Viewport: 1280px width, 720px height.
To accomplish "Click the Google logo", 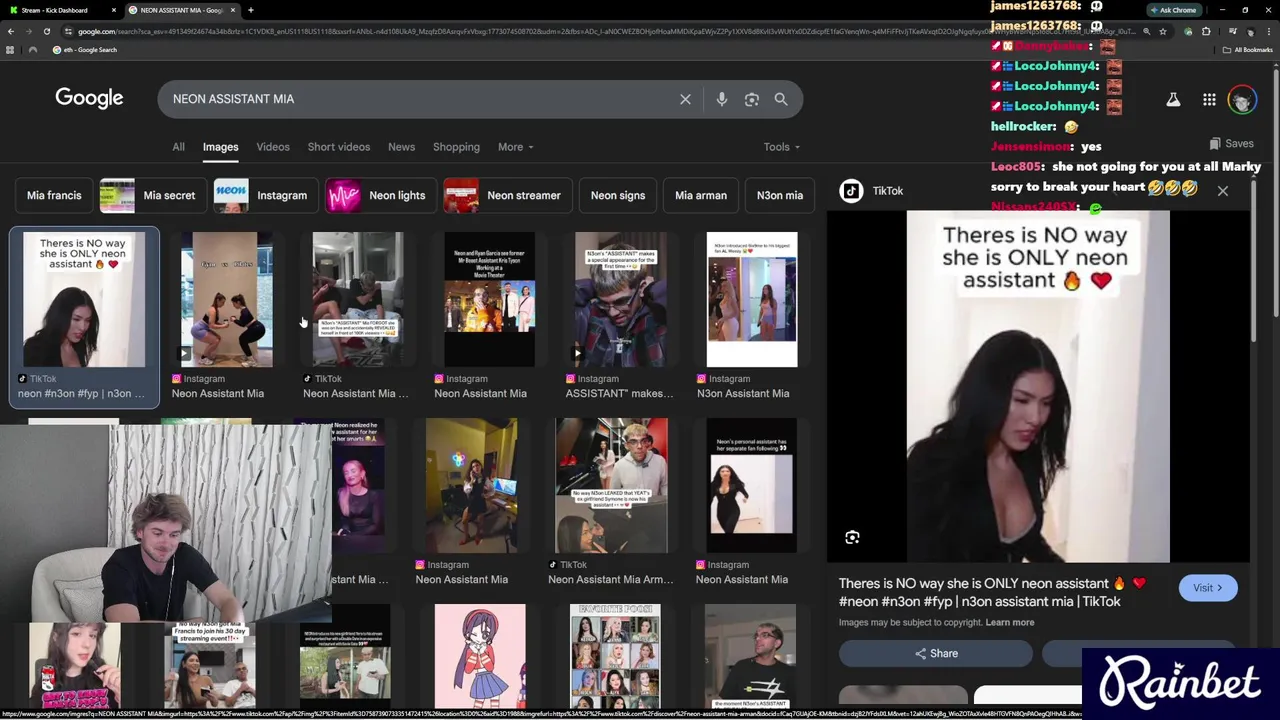I will [x=89, y=98].
